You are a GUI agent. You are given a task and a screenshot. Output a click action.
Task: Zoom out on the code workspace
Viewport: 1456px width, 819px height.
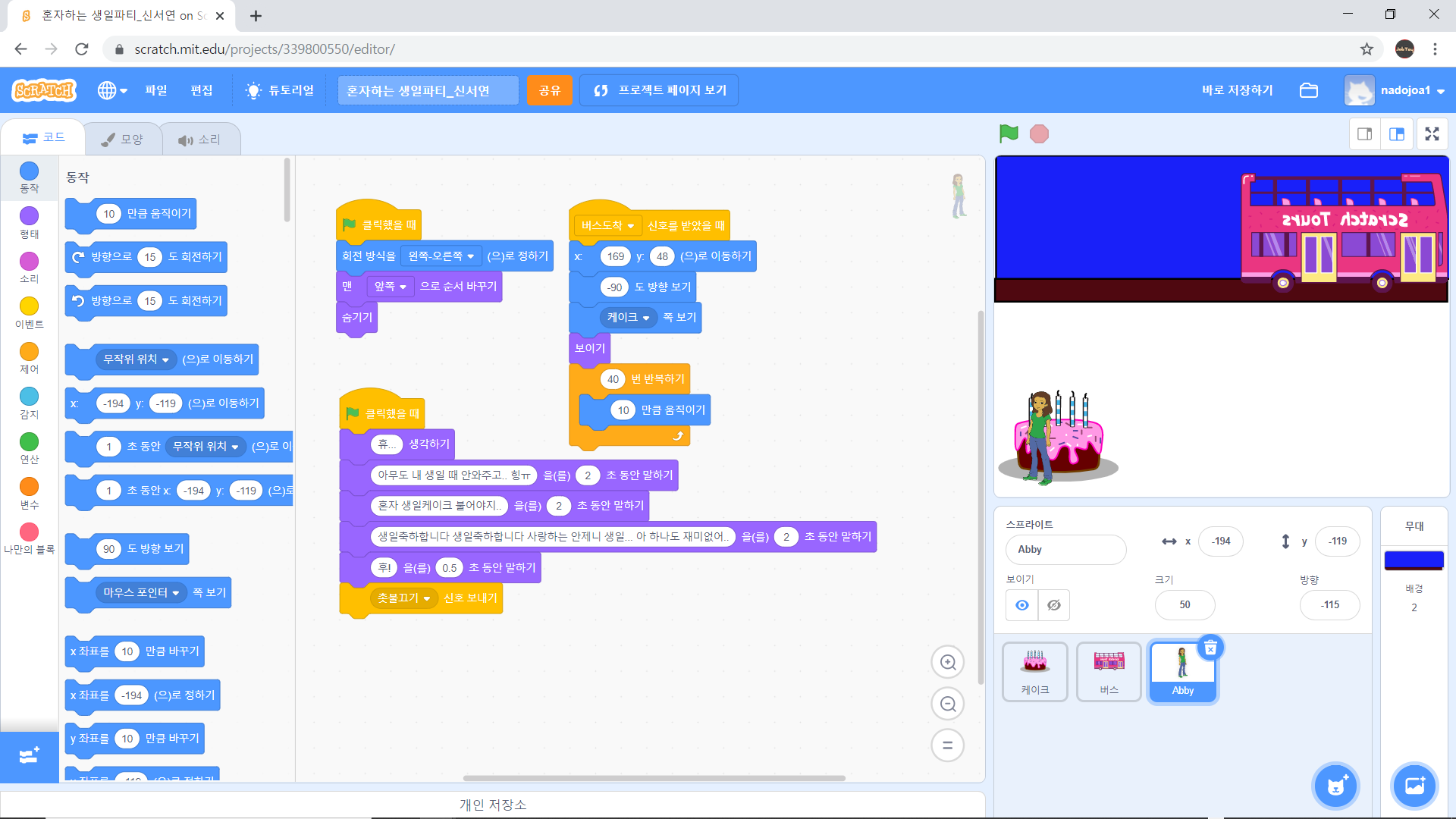(947, 704)
